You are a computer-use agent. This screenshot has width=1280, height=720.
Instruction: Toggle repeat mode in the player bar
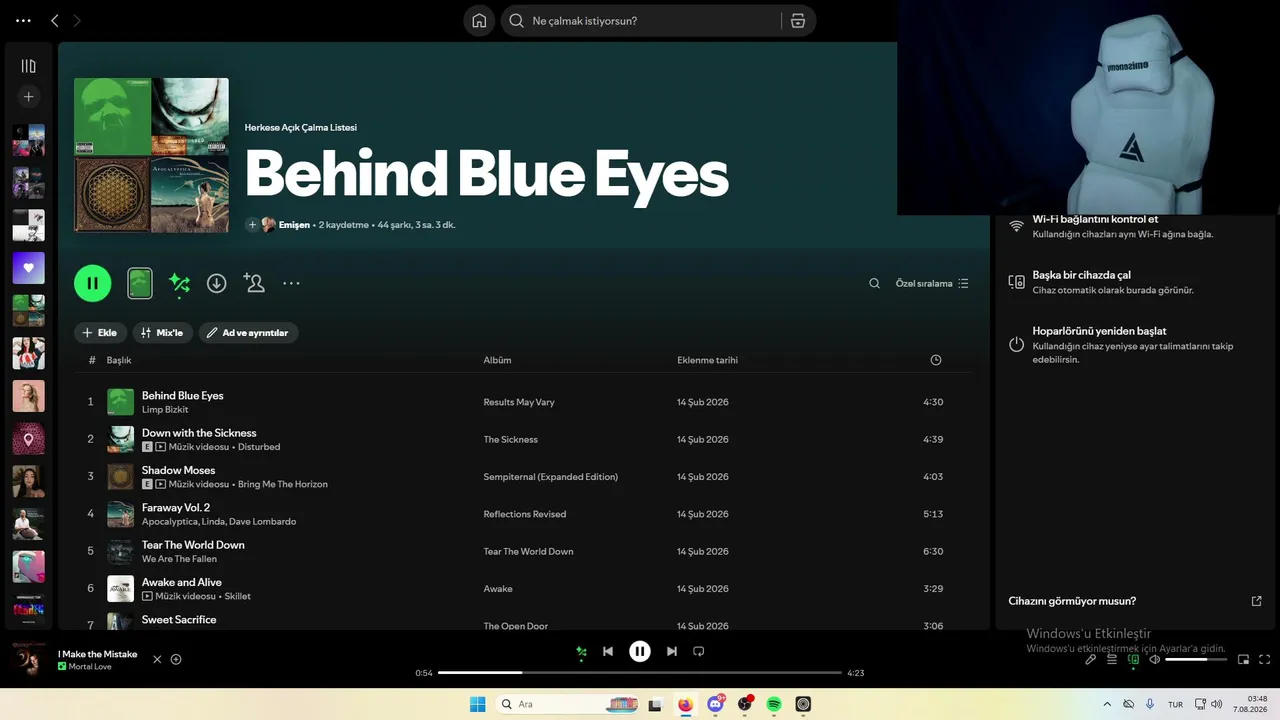[699, 652]
